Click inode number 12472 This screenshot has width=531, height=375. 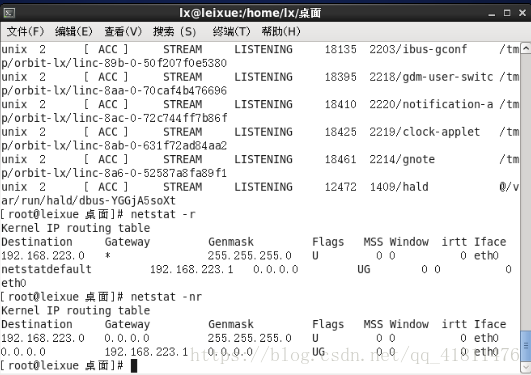click(340, 187)
